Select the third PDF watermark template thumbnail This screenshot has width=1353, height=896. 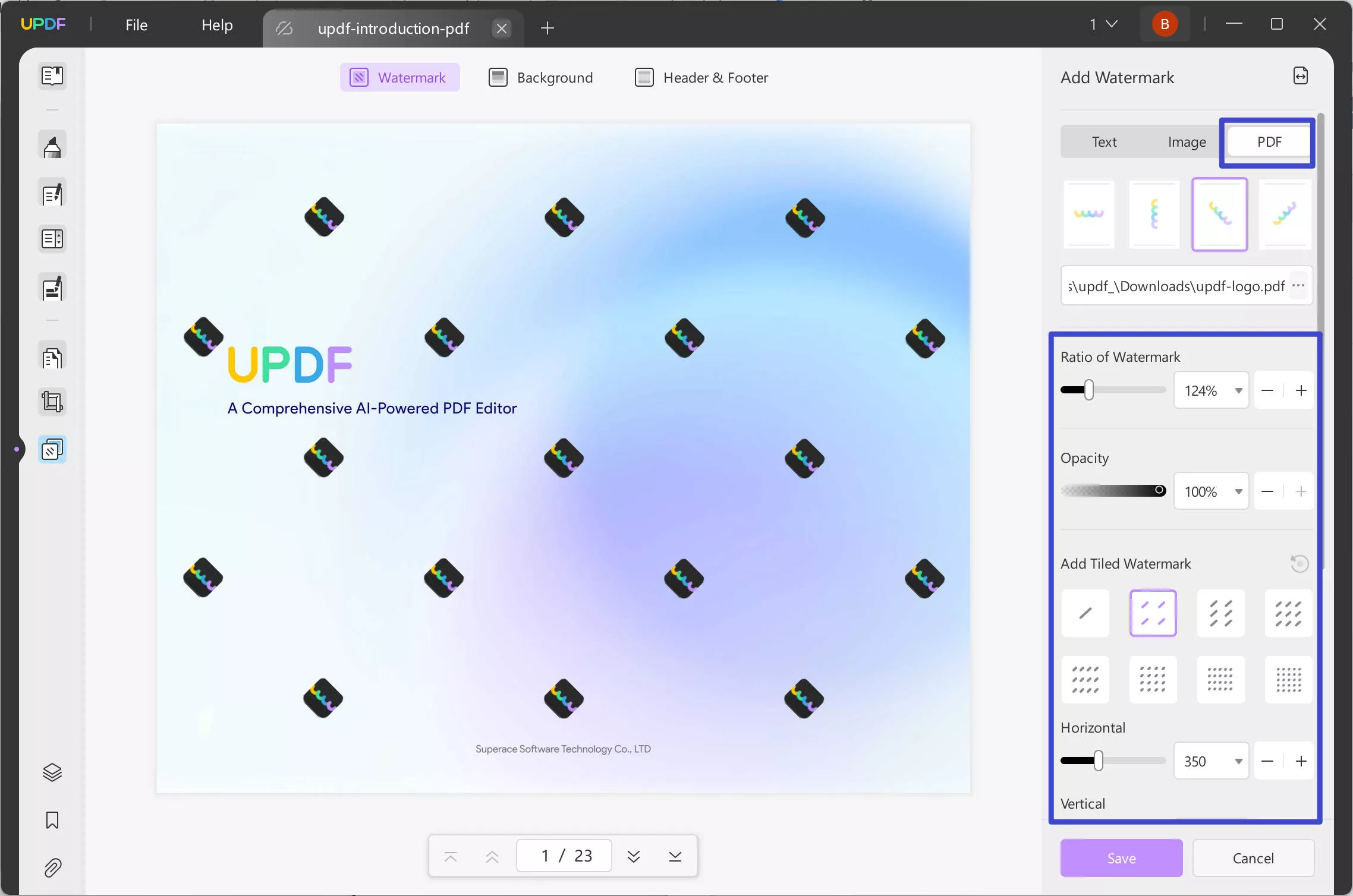[1219, 214]
